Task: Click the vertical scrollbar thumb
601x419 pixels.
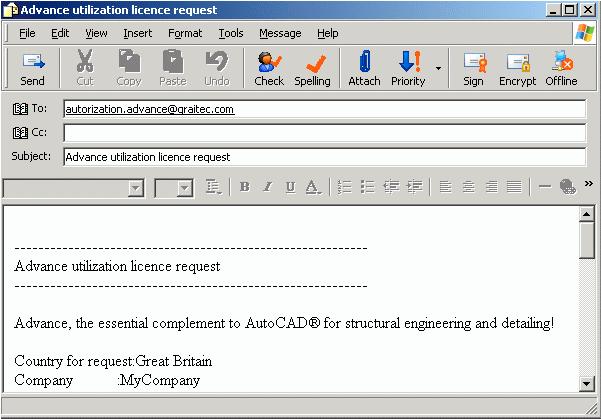Action: tap(586, 241)
